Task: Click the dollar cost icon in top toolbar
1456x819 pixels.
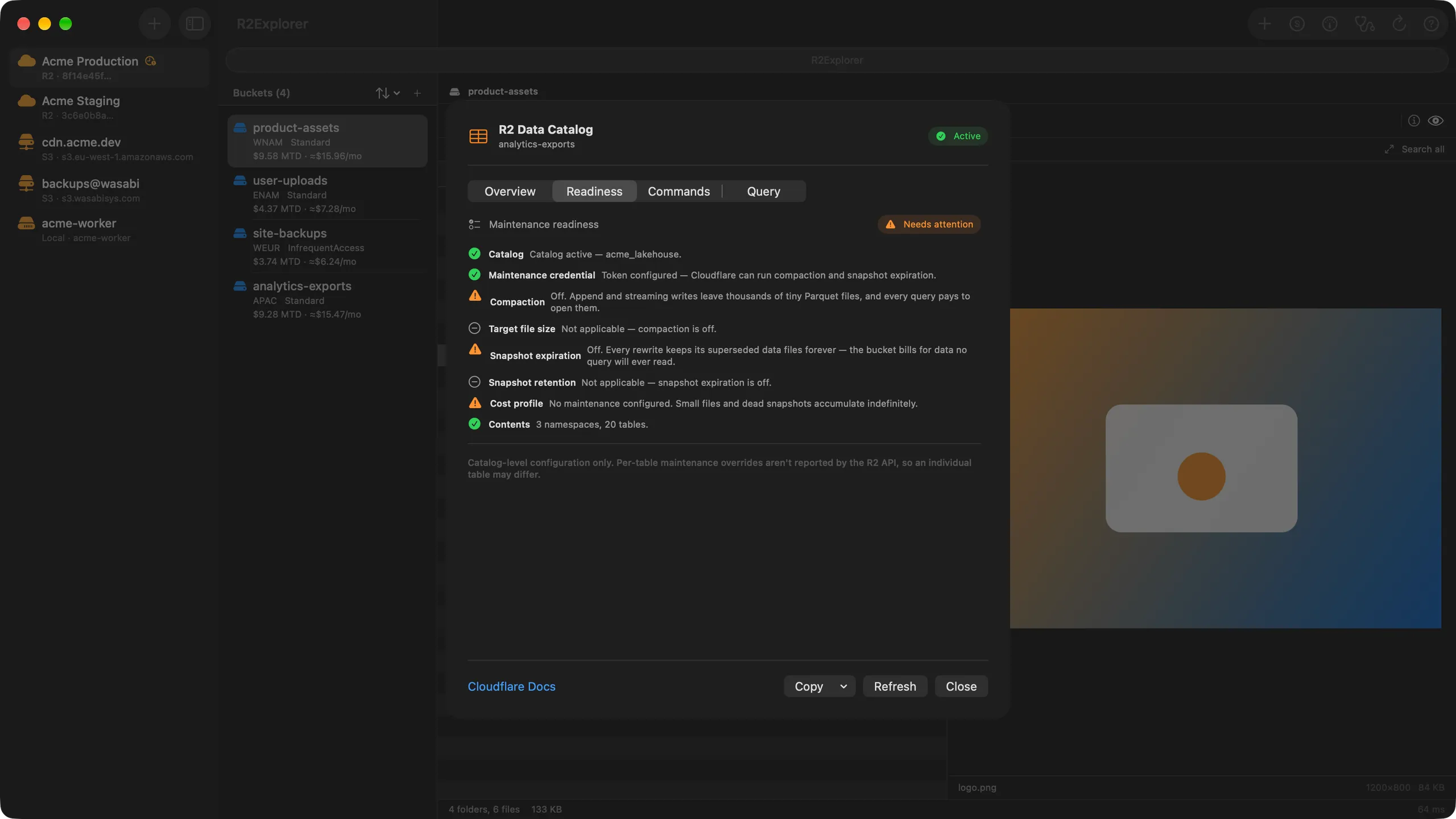Action: 1297,24
